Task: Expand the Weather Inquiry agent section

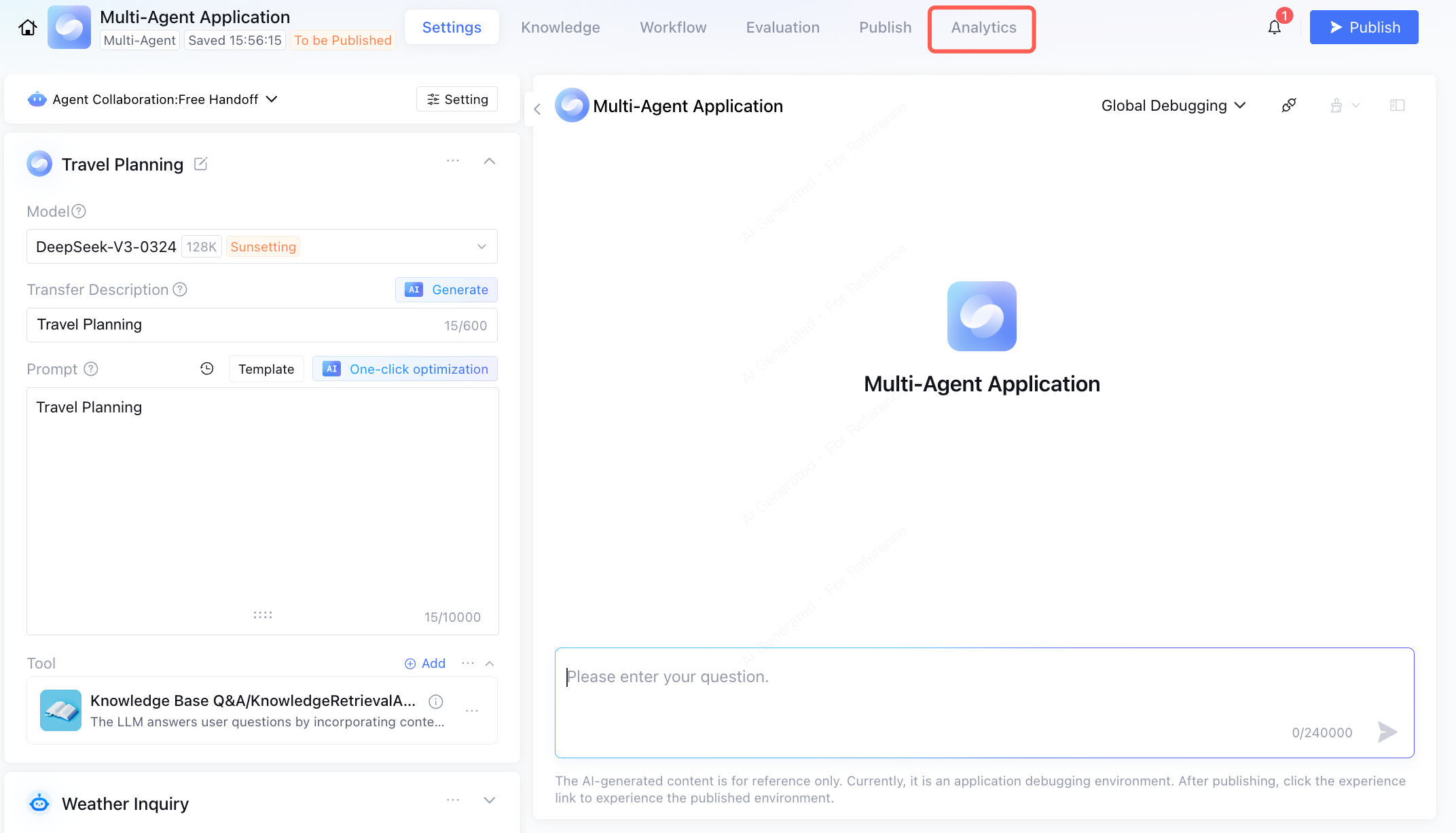Action: [x=489, y=800]
